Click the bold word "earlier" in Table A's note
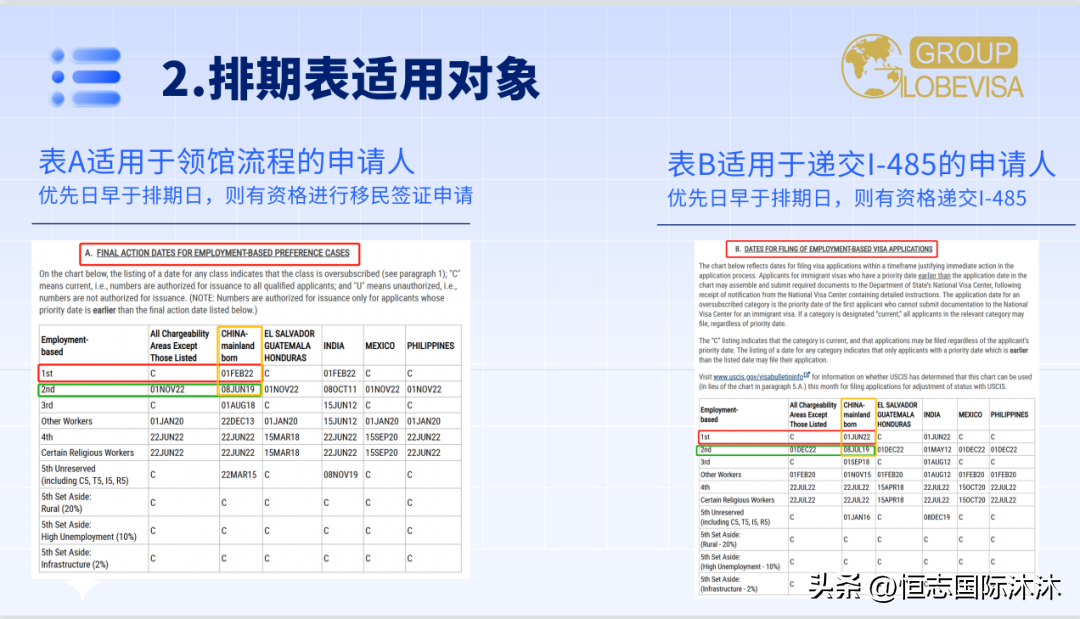This screenshot has width=1080, height=619. (x=105, y=310)
